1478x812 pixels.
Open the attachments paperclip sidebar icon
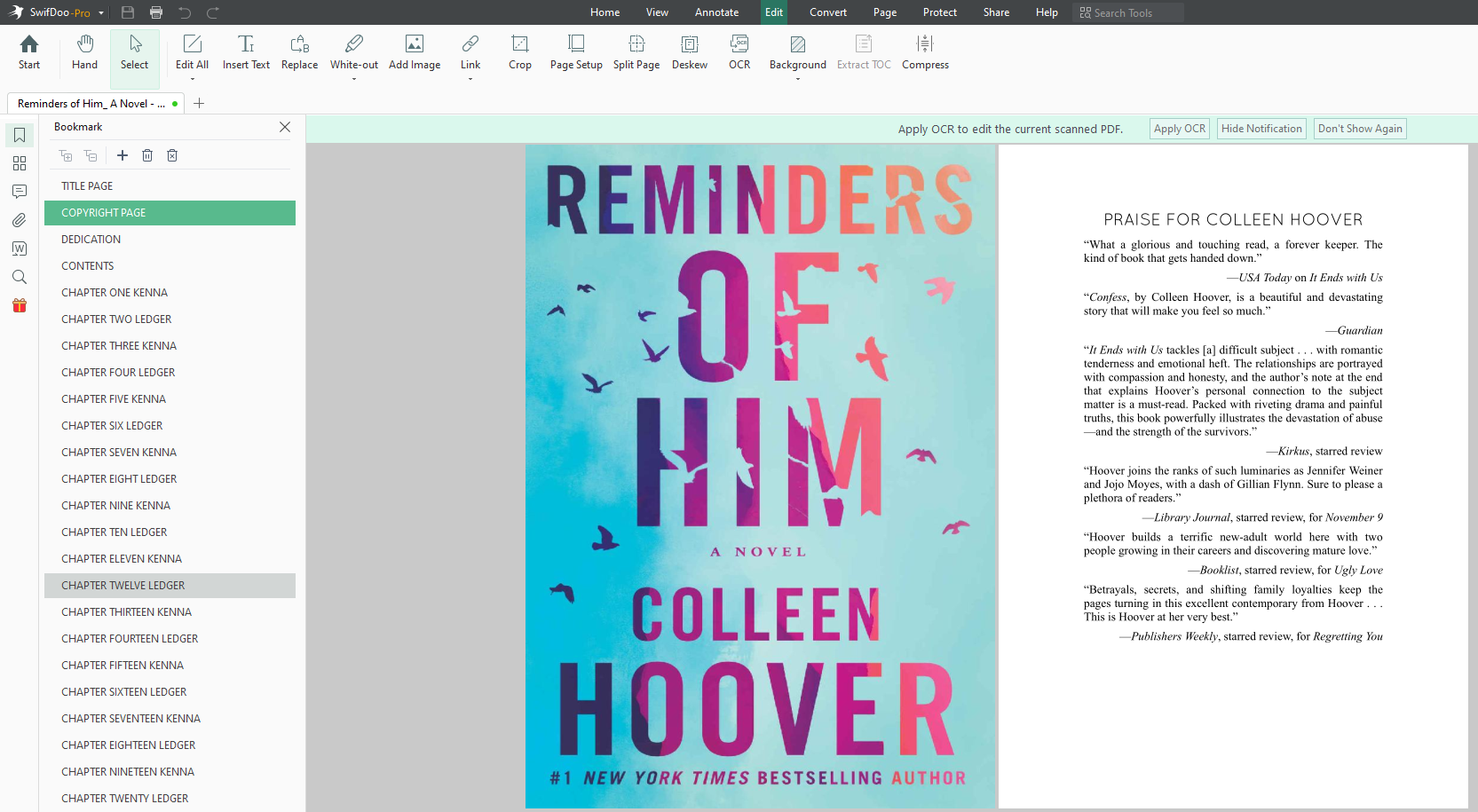20,220
